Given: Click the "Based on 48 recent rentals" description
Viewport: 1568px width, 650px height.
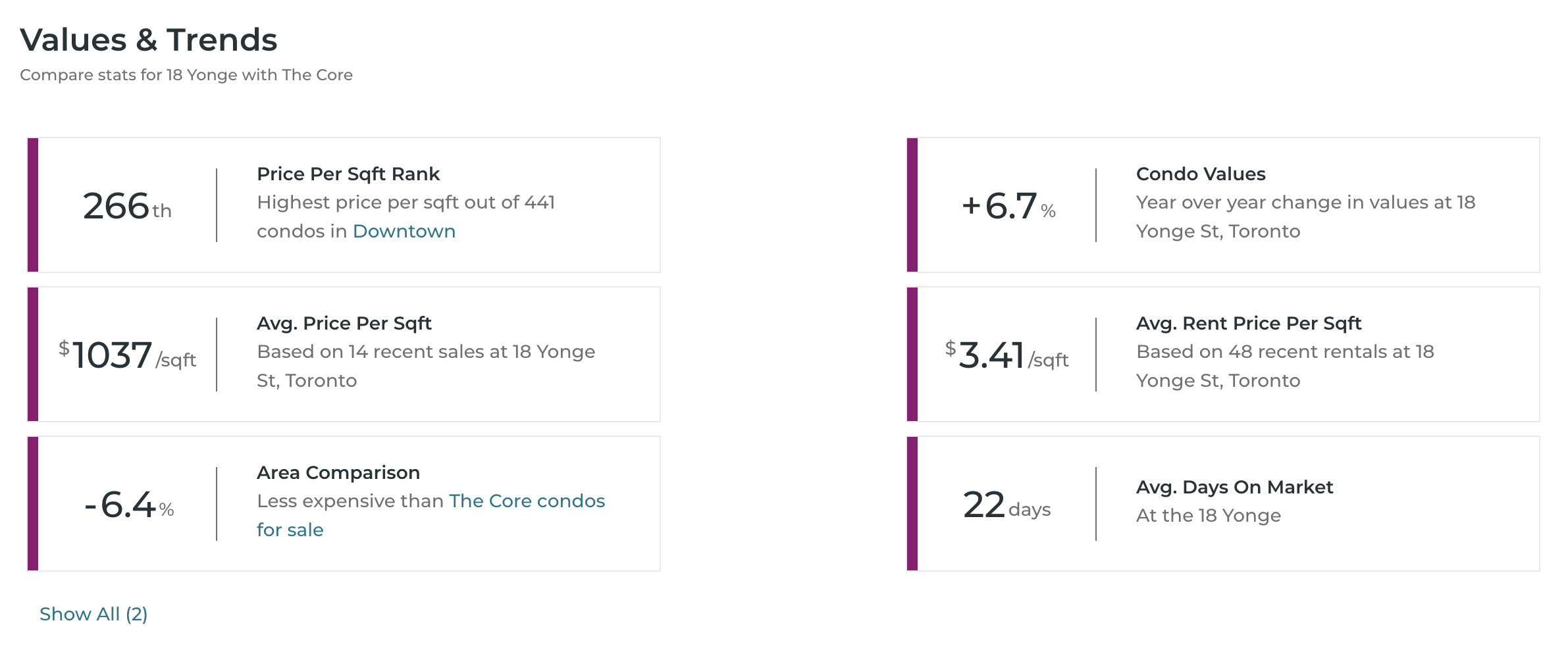Looking at the screenshot, I should 1284,366.
